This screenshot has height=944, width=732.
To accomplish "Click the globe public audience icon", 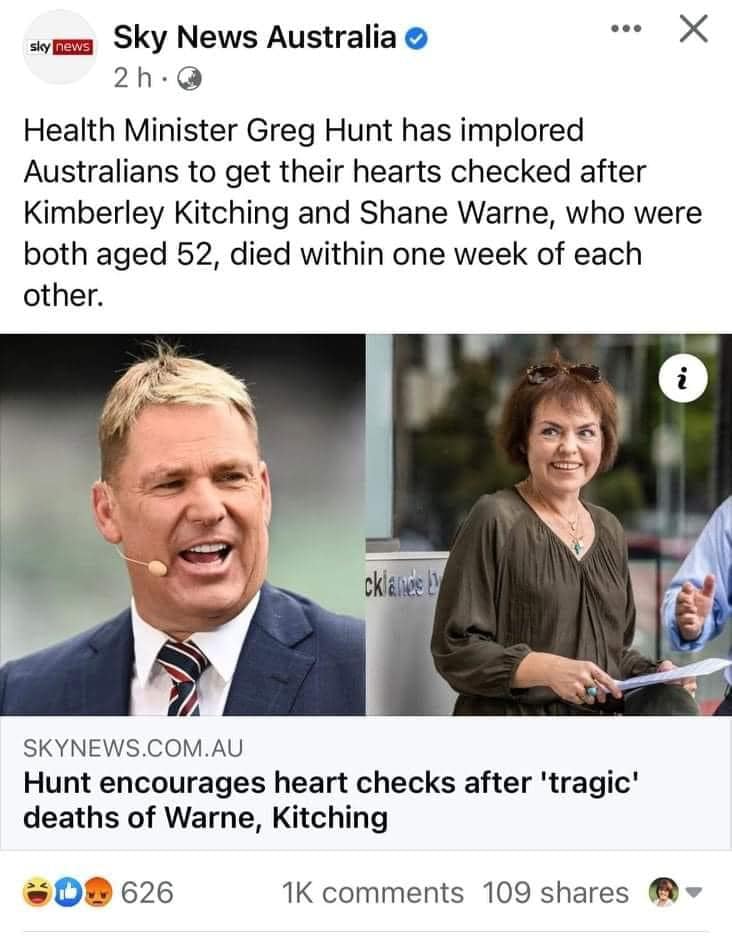I will 189,79.
